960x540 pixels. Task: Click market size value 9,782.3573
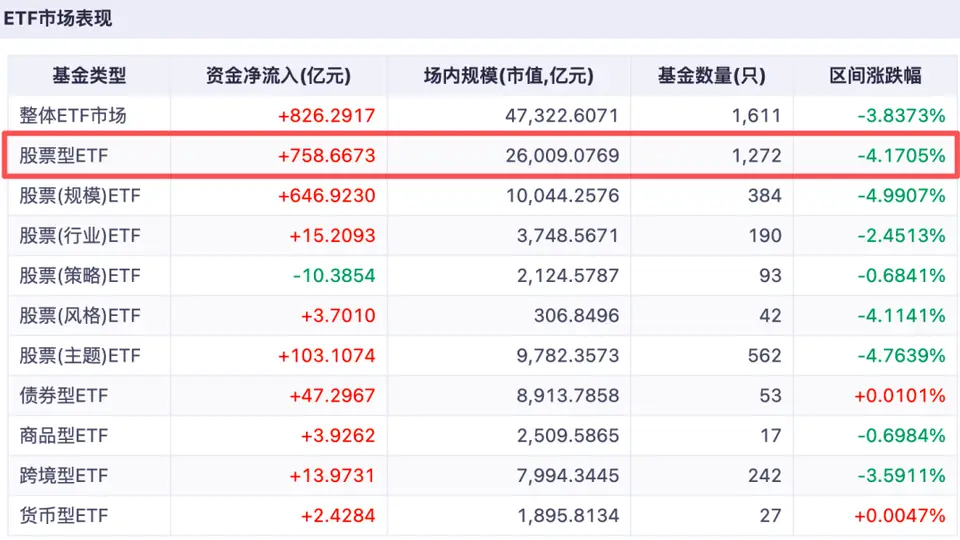pos(568,355)
